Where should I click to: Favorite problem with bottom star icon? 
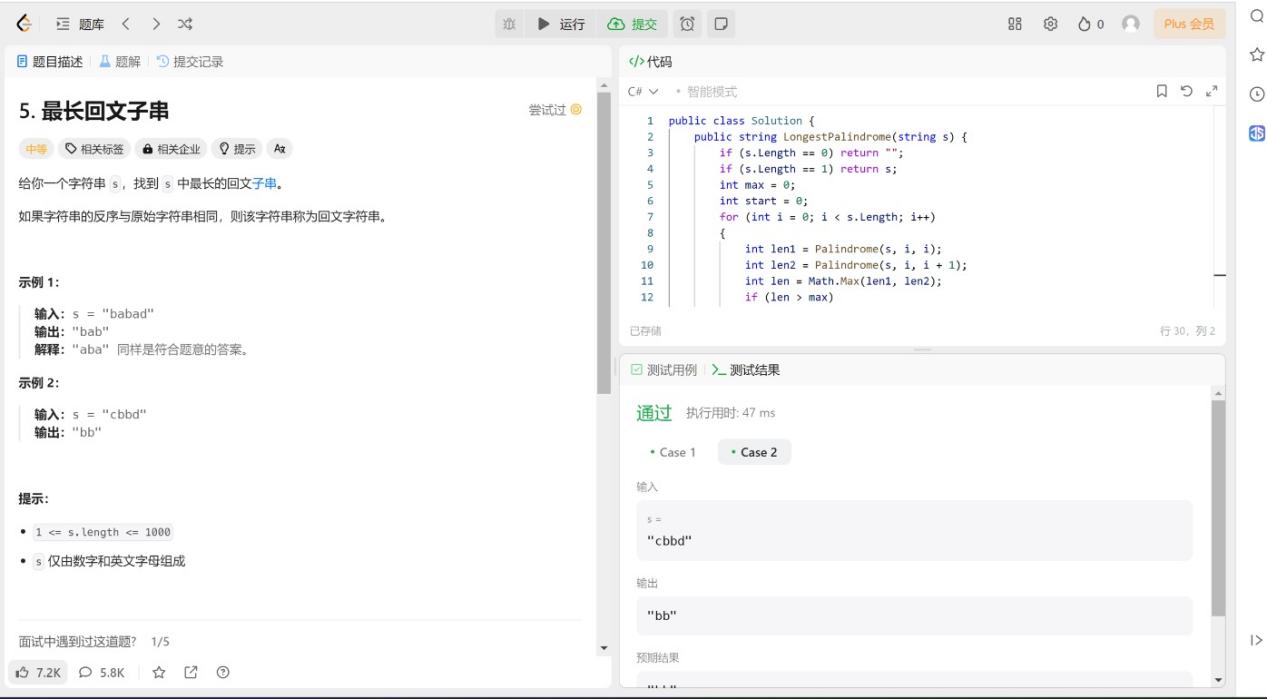coord(159,672)
